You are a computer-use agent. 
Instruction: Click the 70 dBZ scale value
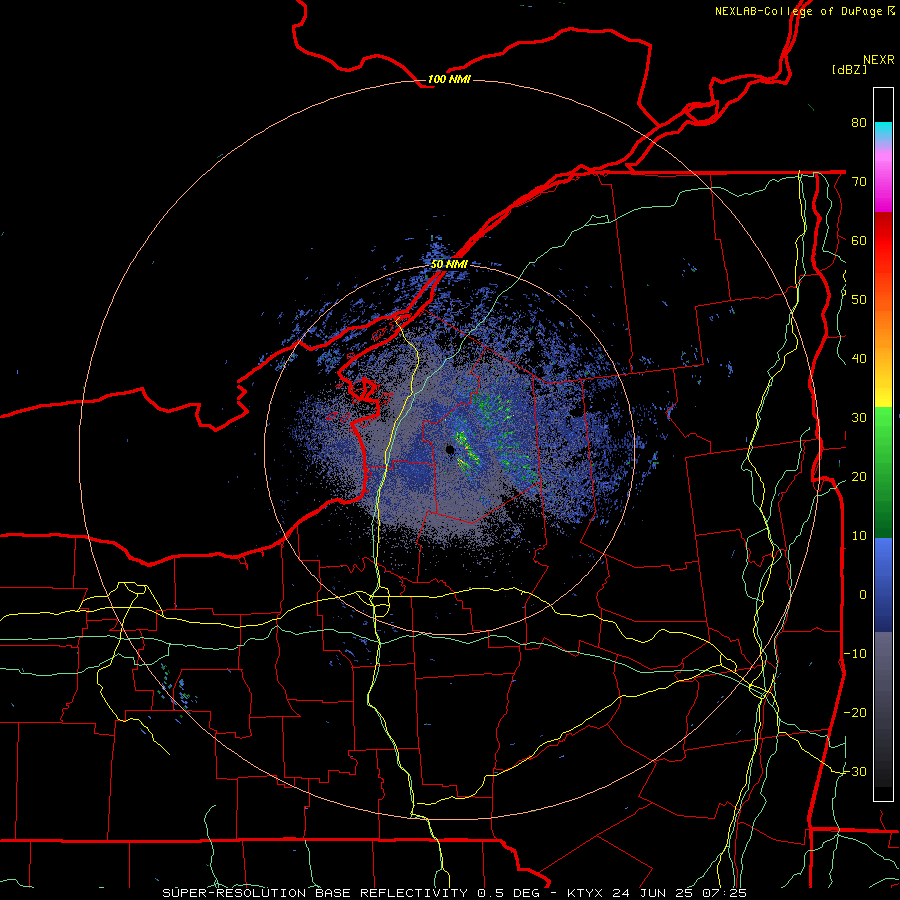(859, 181)
